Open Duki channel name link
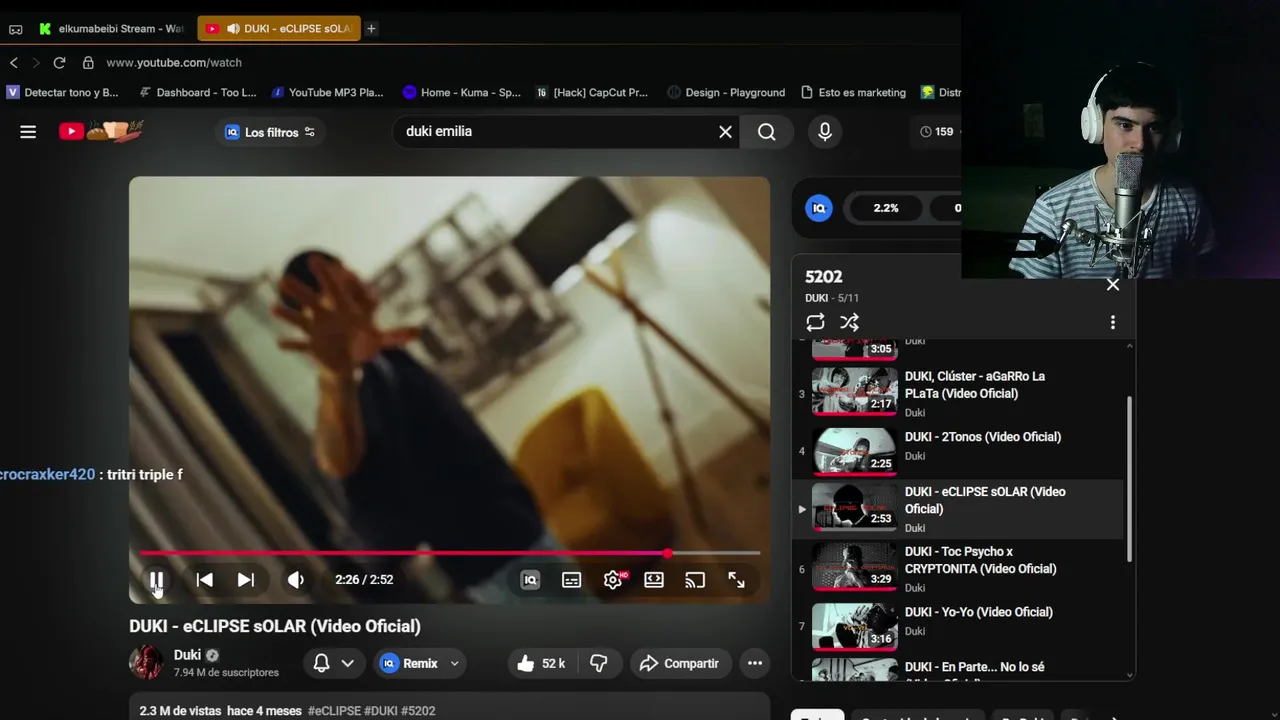The width and height of the screenshot is (1280, 720). [x=187, y=655]
